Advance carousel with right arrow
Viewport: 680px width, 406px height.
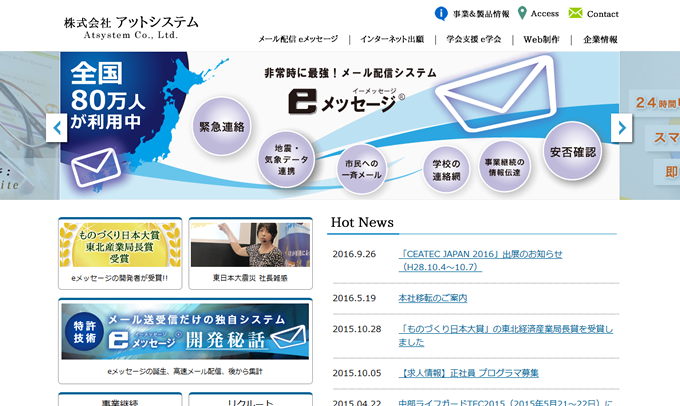tap(621, 128)
